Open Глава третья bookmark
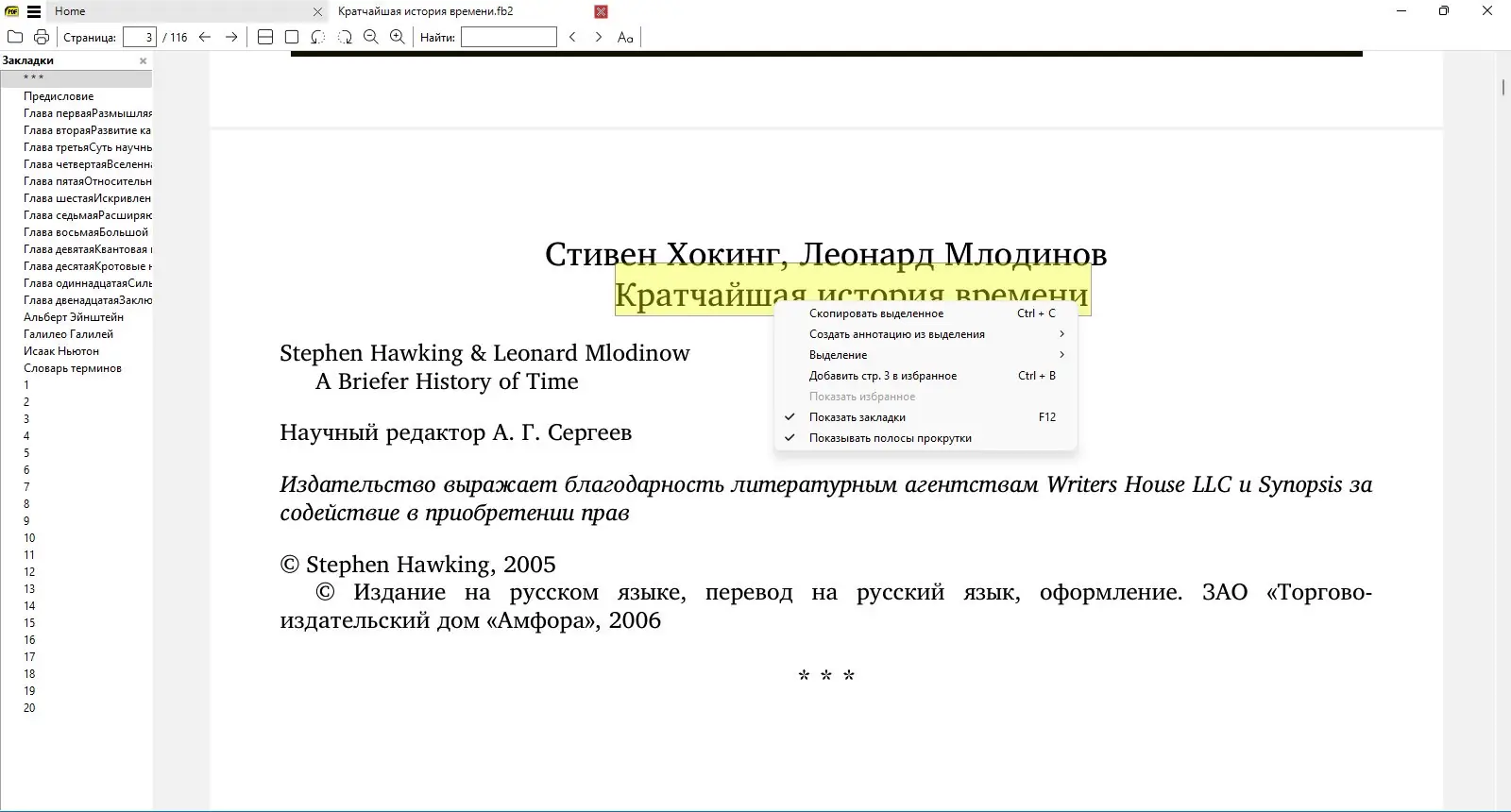 (88, 147)
